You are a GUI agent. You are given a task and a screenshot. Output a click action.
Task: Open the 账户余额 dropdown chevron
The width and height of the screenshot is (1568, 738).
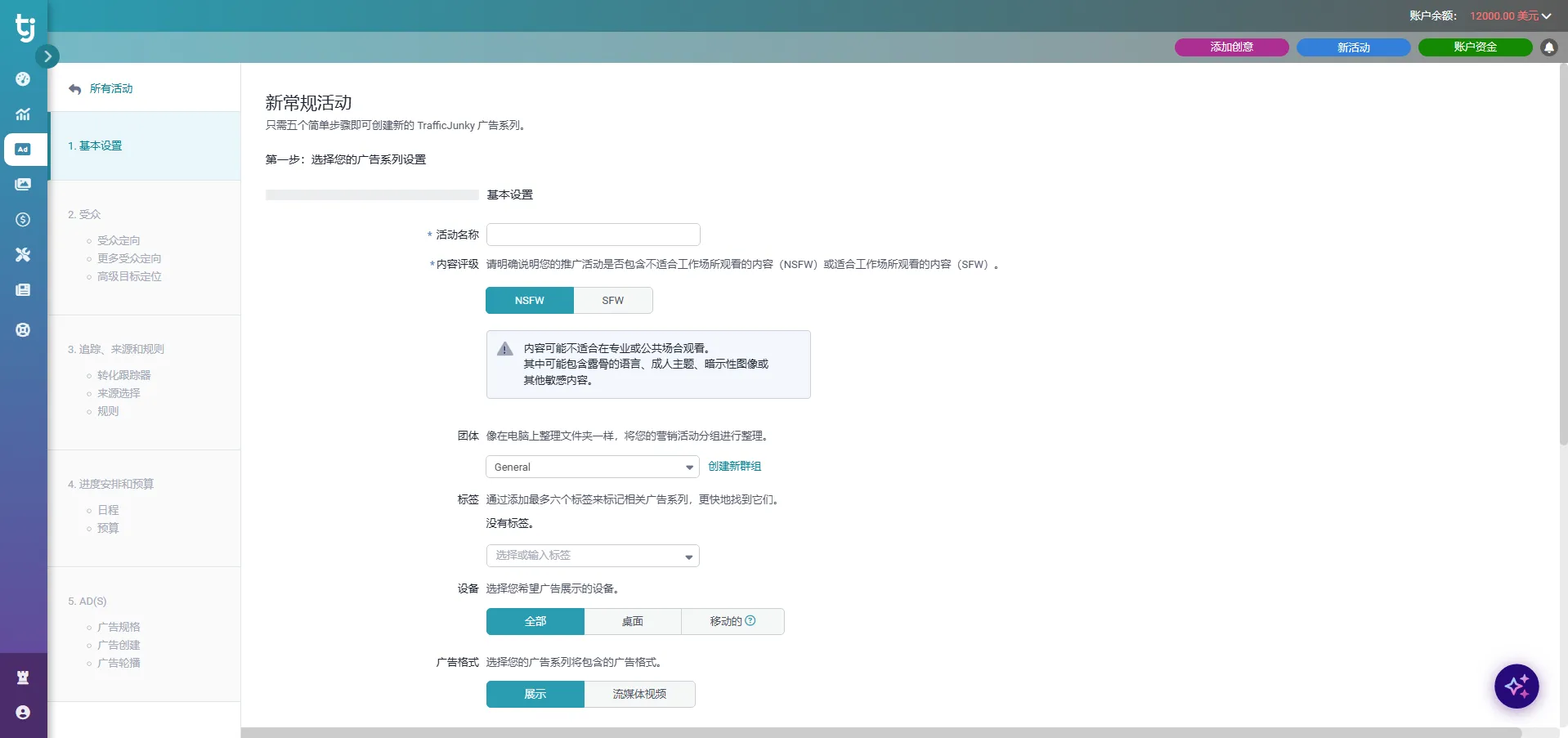tap(1546, 16)
